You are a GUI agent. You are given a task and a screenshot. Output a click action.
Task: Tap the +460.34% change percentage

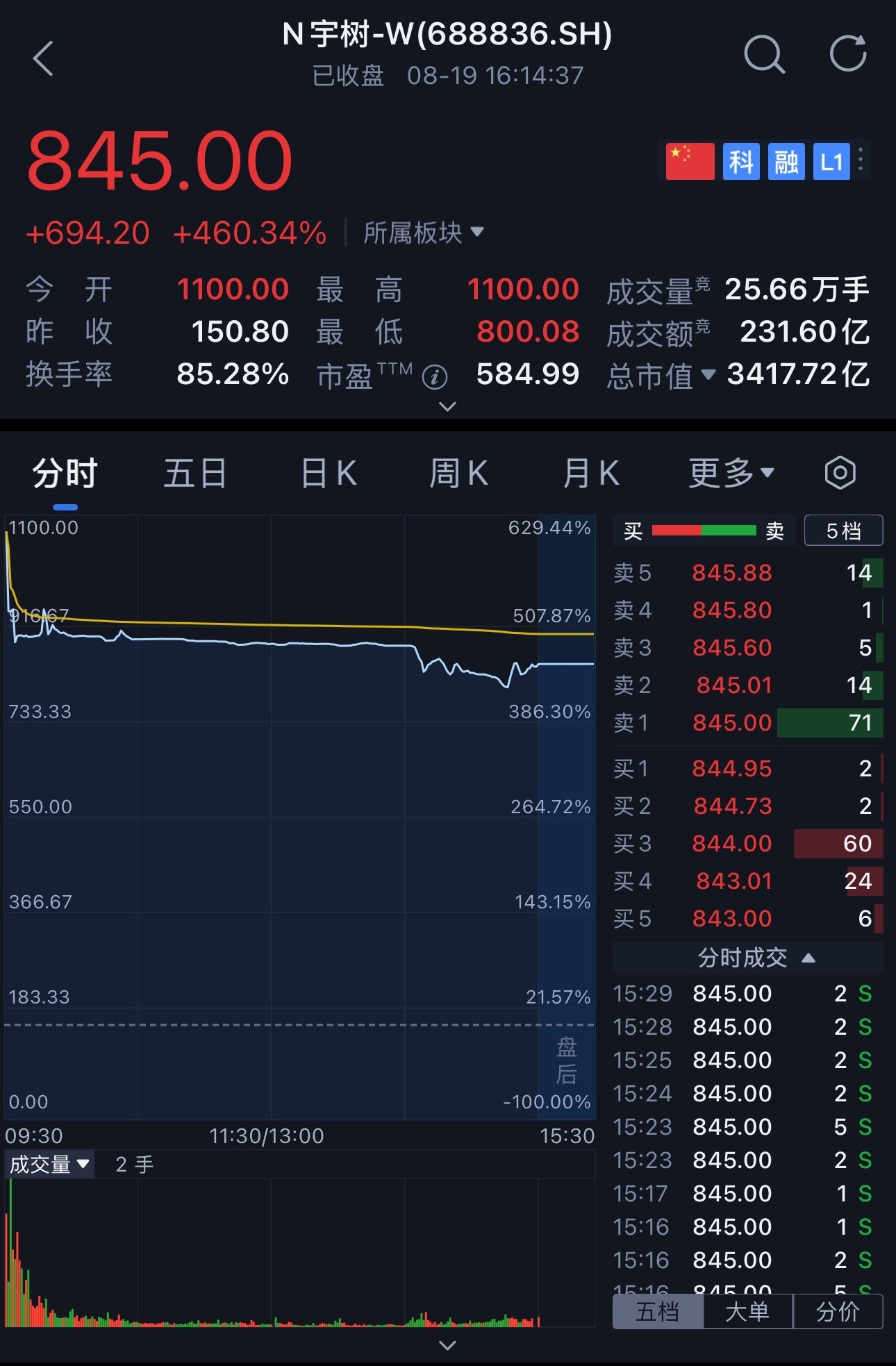click(x=249, y=233)
